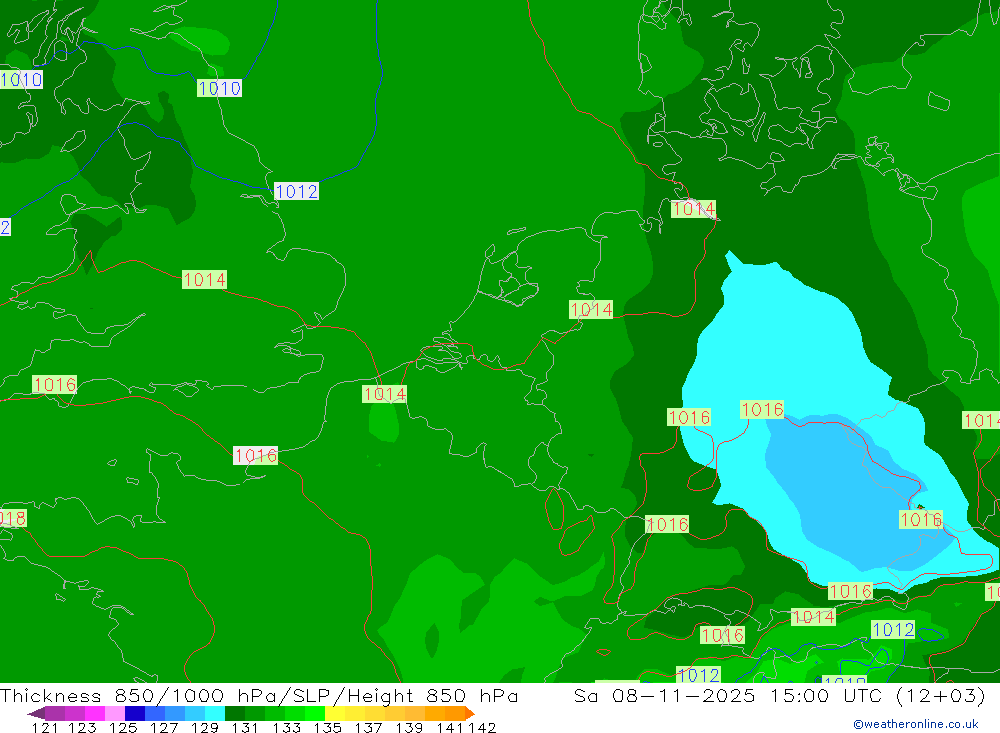
Task: Click the partially cut '018' isobar label
Action: click(13, 518)
